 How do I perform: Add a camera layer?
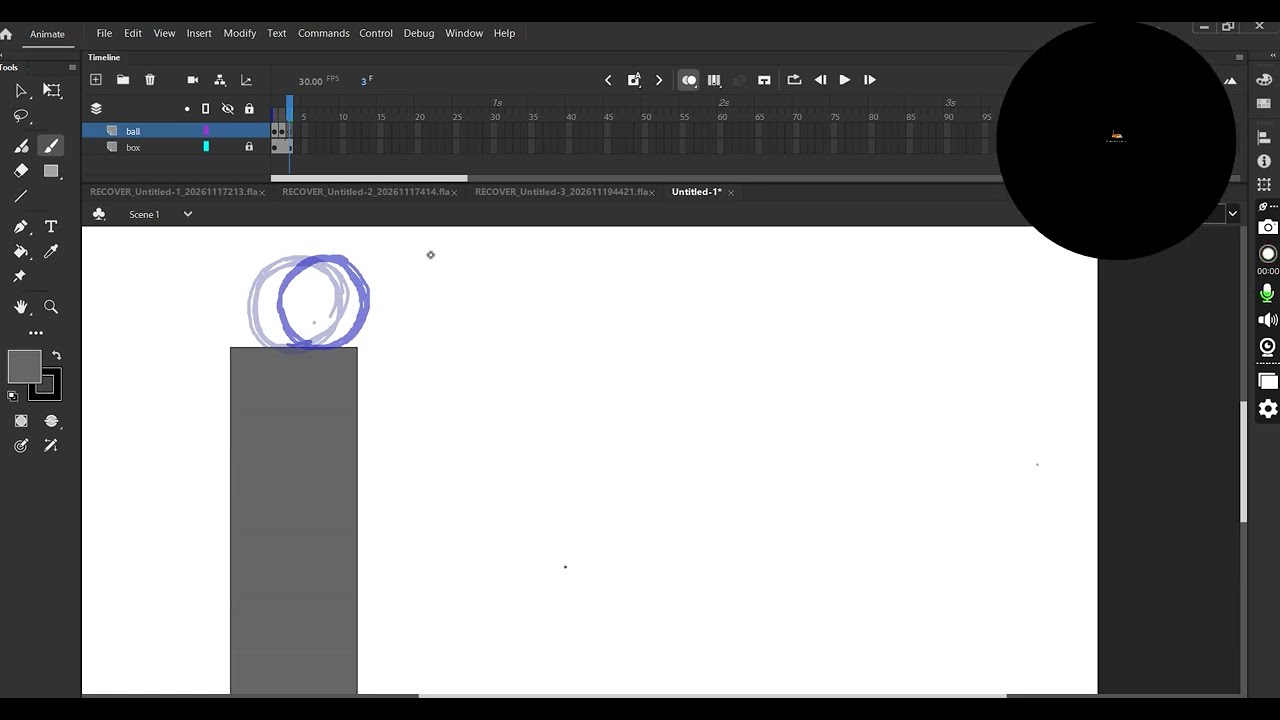click(x=193, y=80)
